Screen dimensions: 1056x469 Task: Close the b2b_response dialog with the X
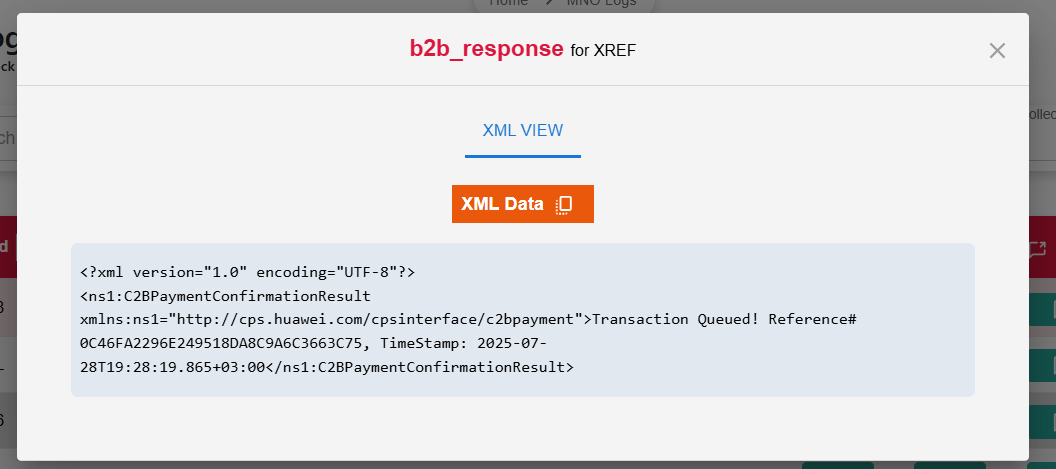[997, 51]
